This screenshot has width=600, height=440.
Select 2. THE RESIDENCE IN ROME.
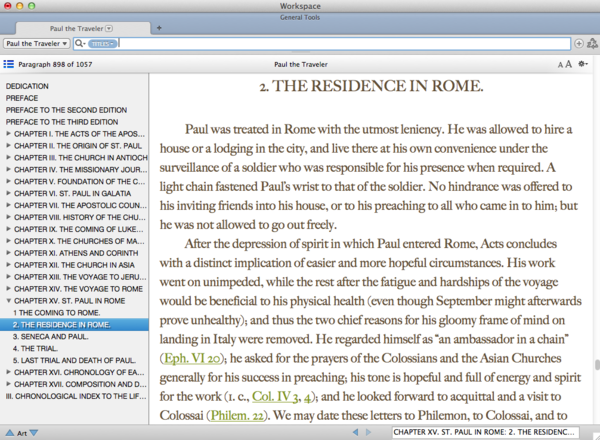(74, 324)
